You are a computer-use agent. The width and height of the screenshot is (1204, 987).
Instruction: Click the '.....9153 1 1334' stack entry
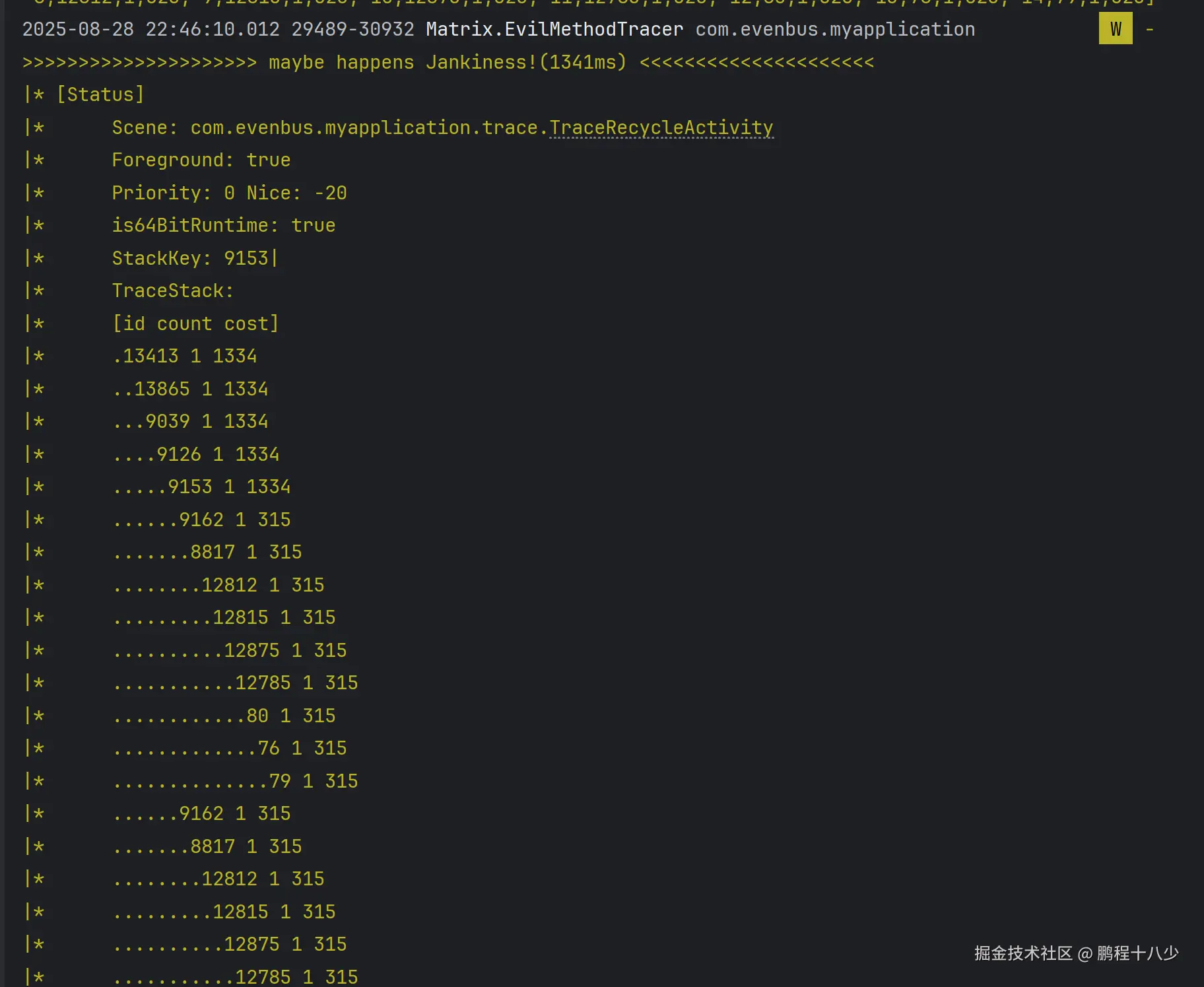tap(201, 487)
